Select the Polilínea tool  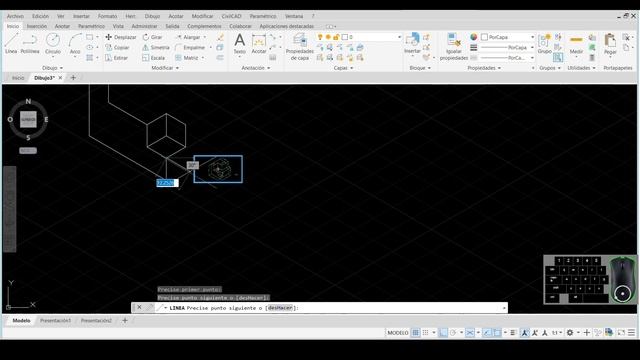[x=30, y=44]
